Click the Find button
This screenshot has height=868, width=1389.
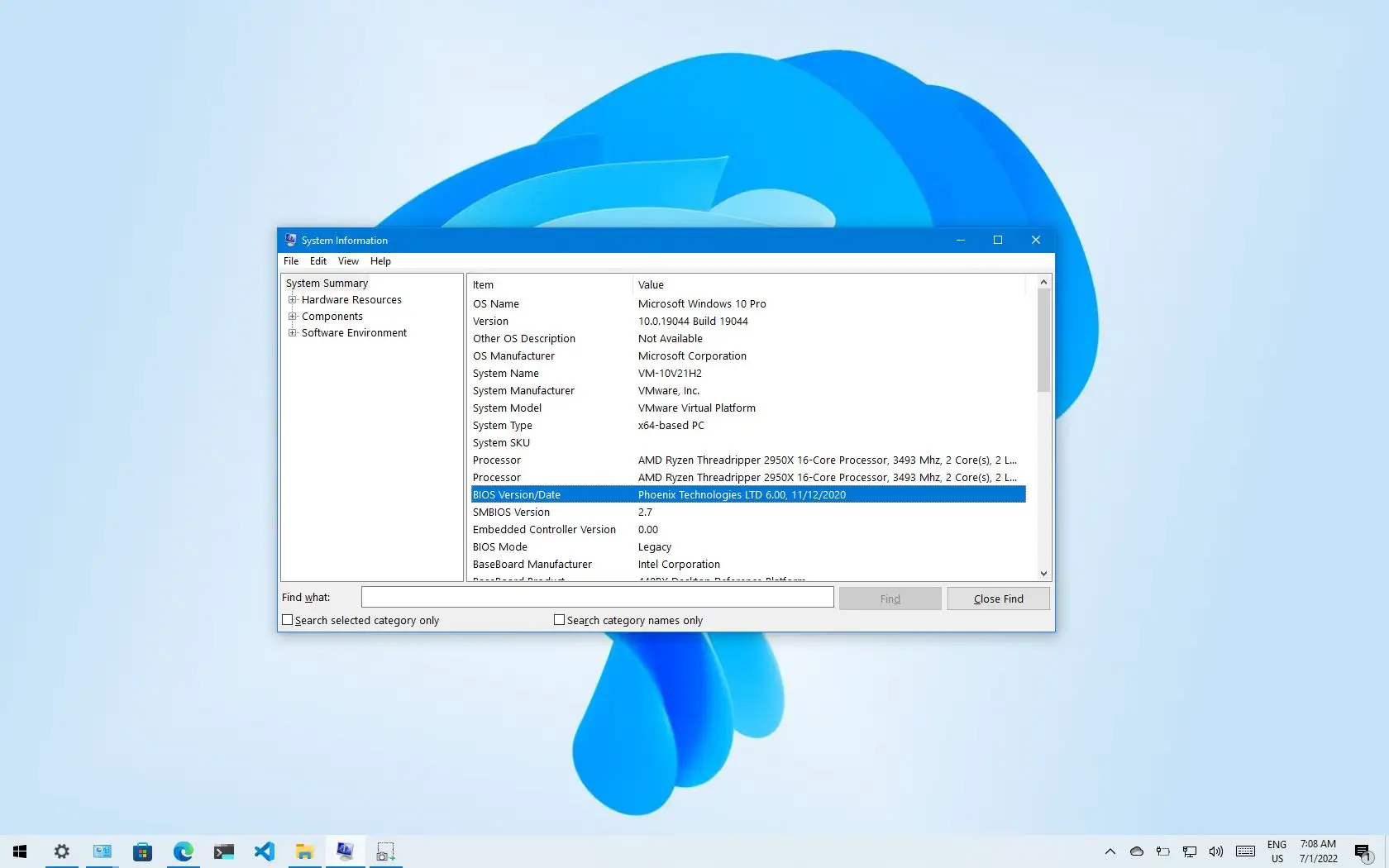click(889, 598)
